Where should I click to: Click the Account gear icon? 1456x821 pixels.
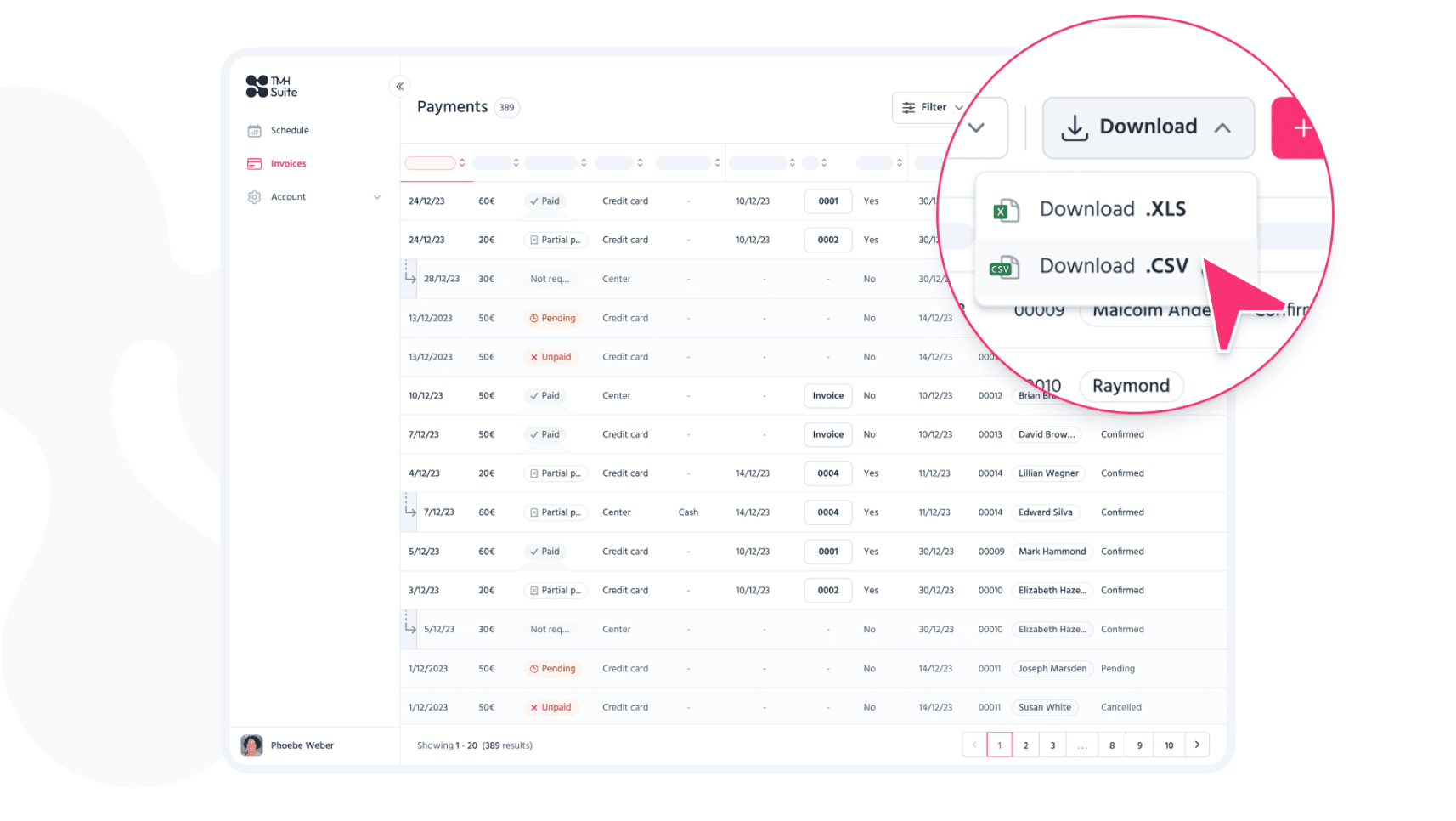254,197
